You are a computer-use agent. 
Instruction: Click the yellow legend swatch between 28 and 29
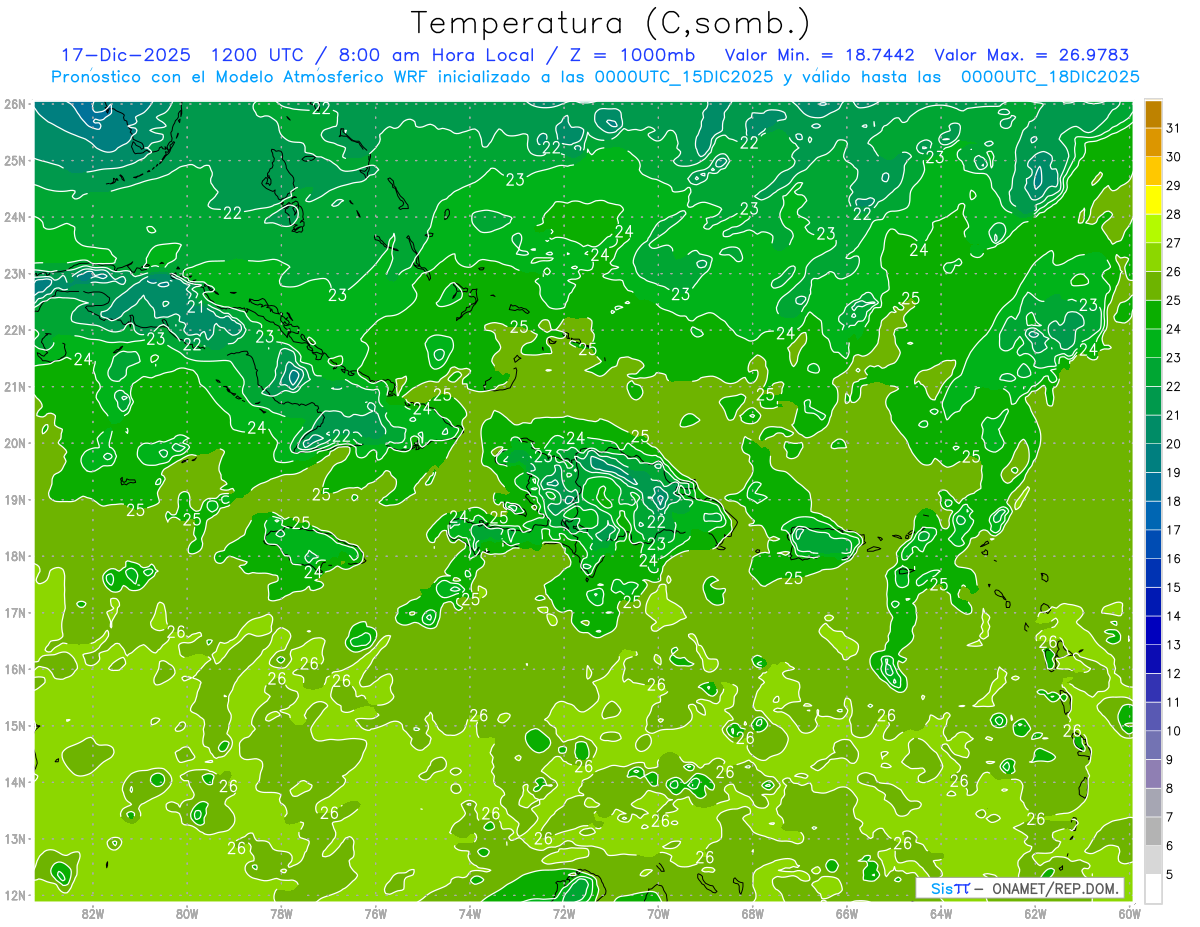tap(1153, 200)
